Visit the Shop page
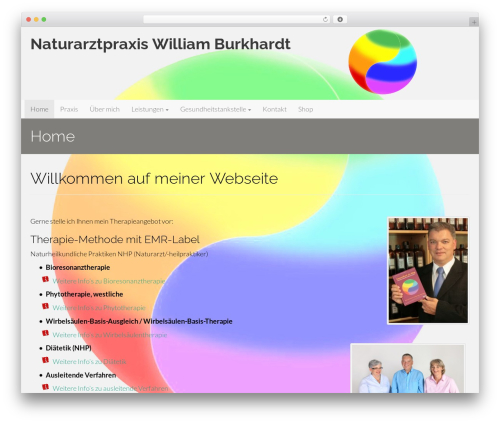The image size is (500, 423). tap(305, 109)
